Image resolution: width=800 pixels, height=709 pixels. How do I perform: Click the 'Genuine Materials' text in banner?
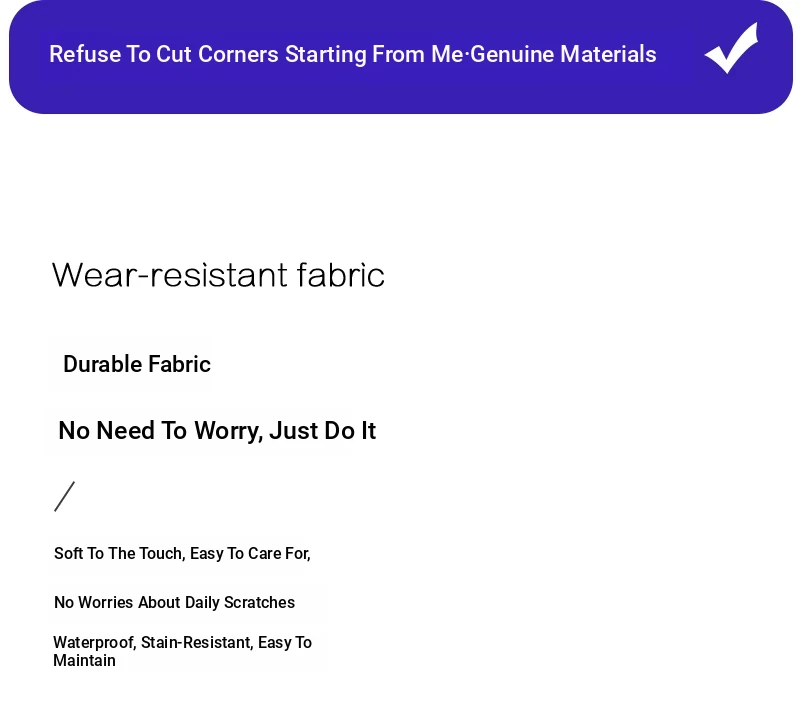point(563,55)
